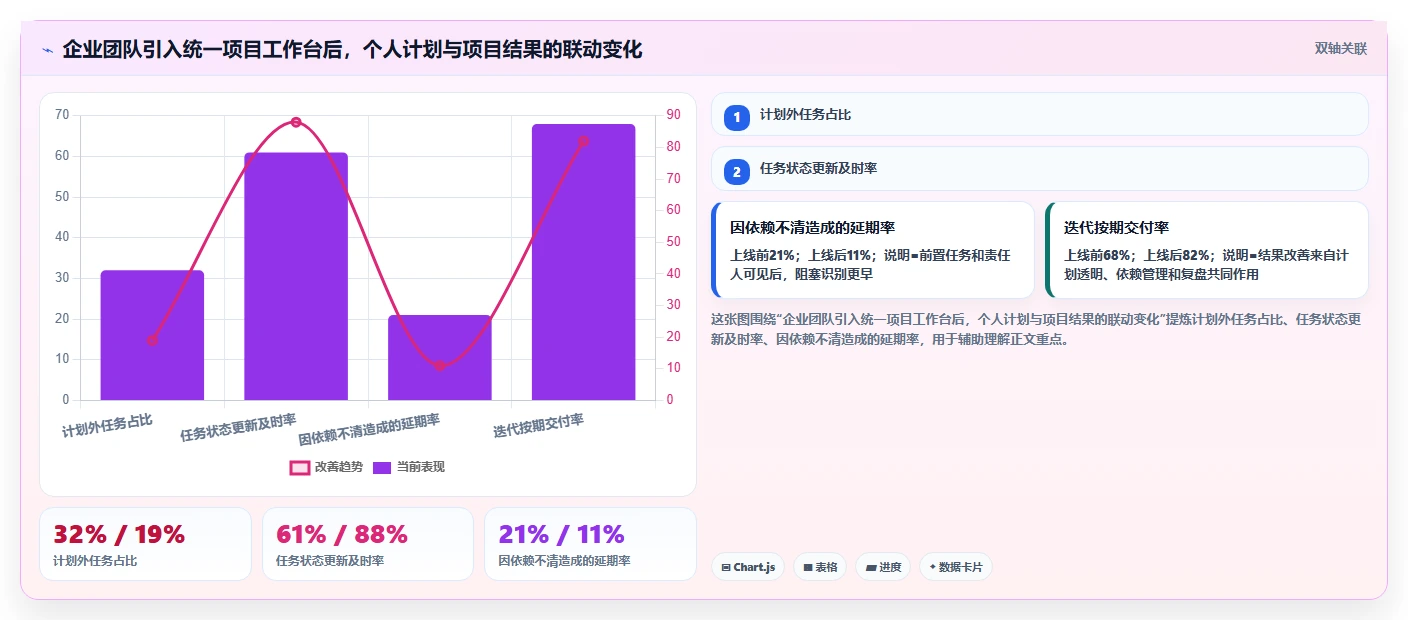1408x620 pixels.
Task: Click the right axis value 90
Action: (674, 115)
